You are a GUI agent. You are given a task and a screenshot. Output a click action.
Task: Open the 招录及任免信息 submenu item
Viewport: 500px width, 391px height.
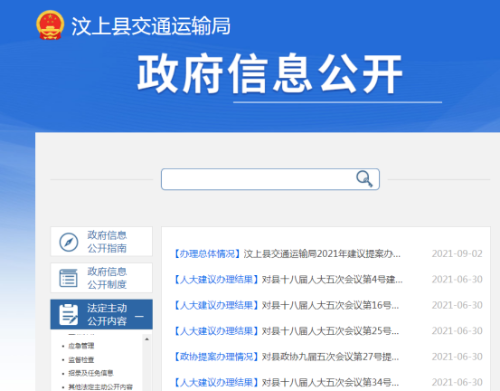coord(91,373)
